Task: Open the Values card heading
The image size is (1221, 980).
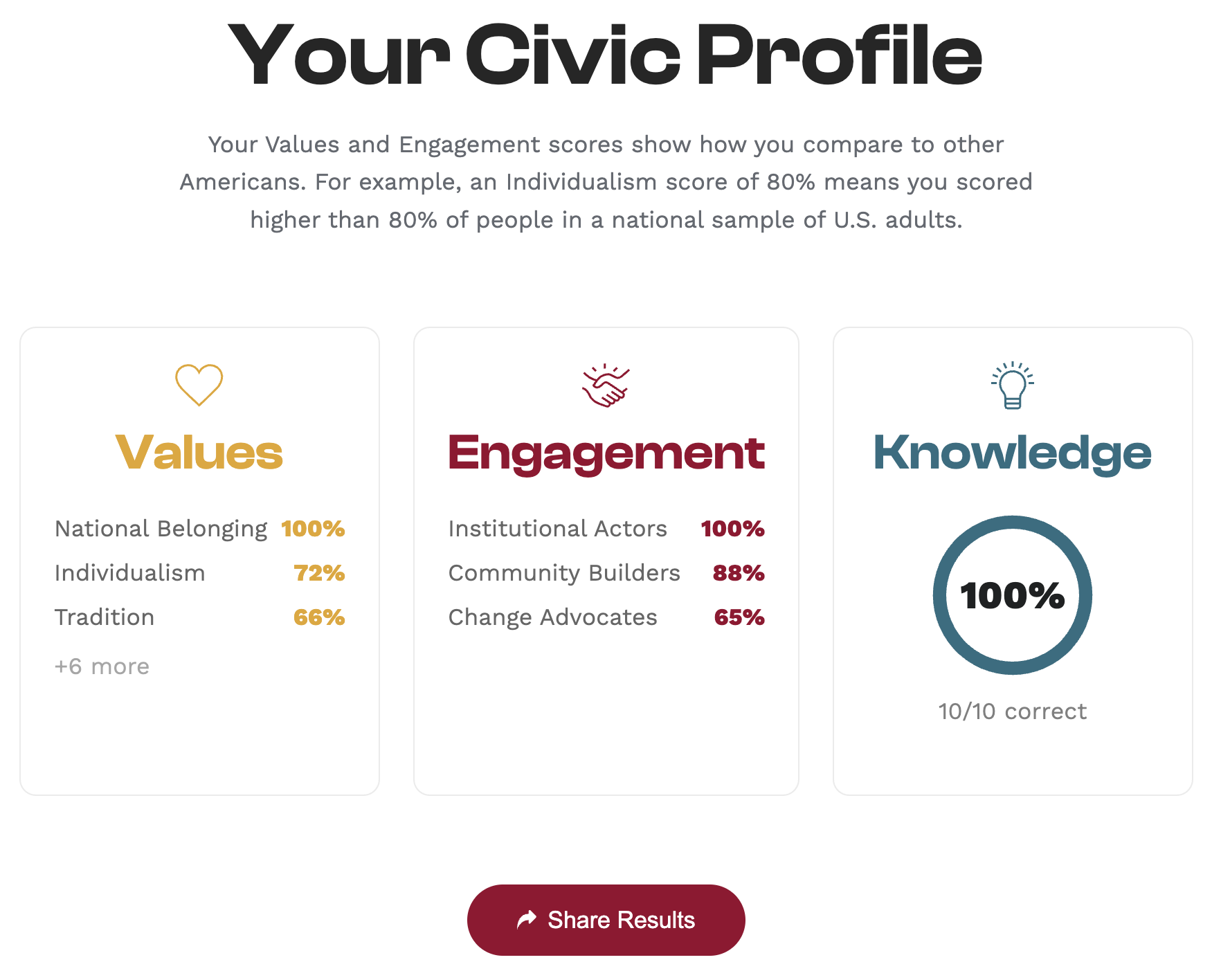Action: click(x=199, y=453)
